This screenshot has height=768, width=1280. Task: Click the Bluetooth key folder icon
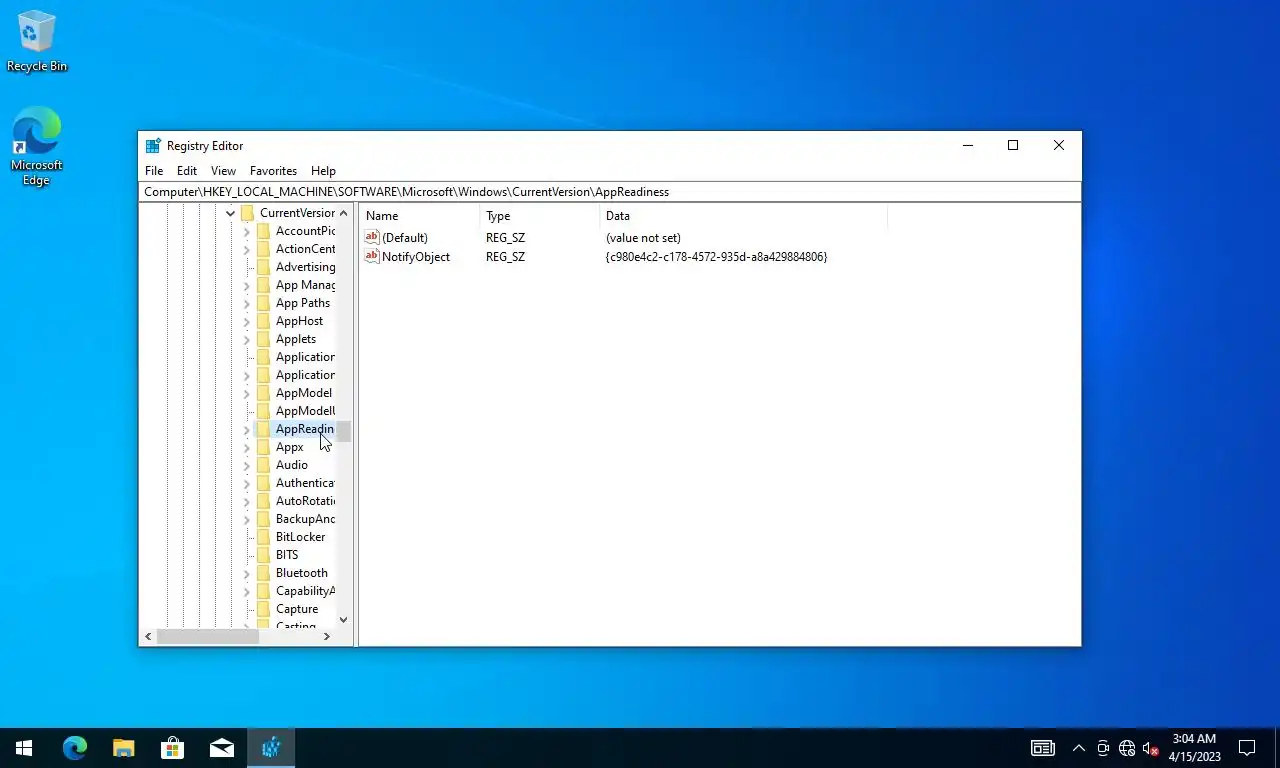click(263, 573)
